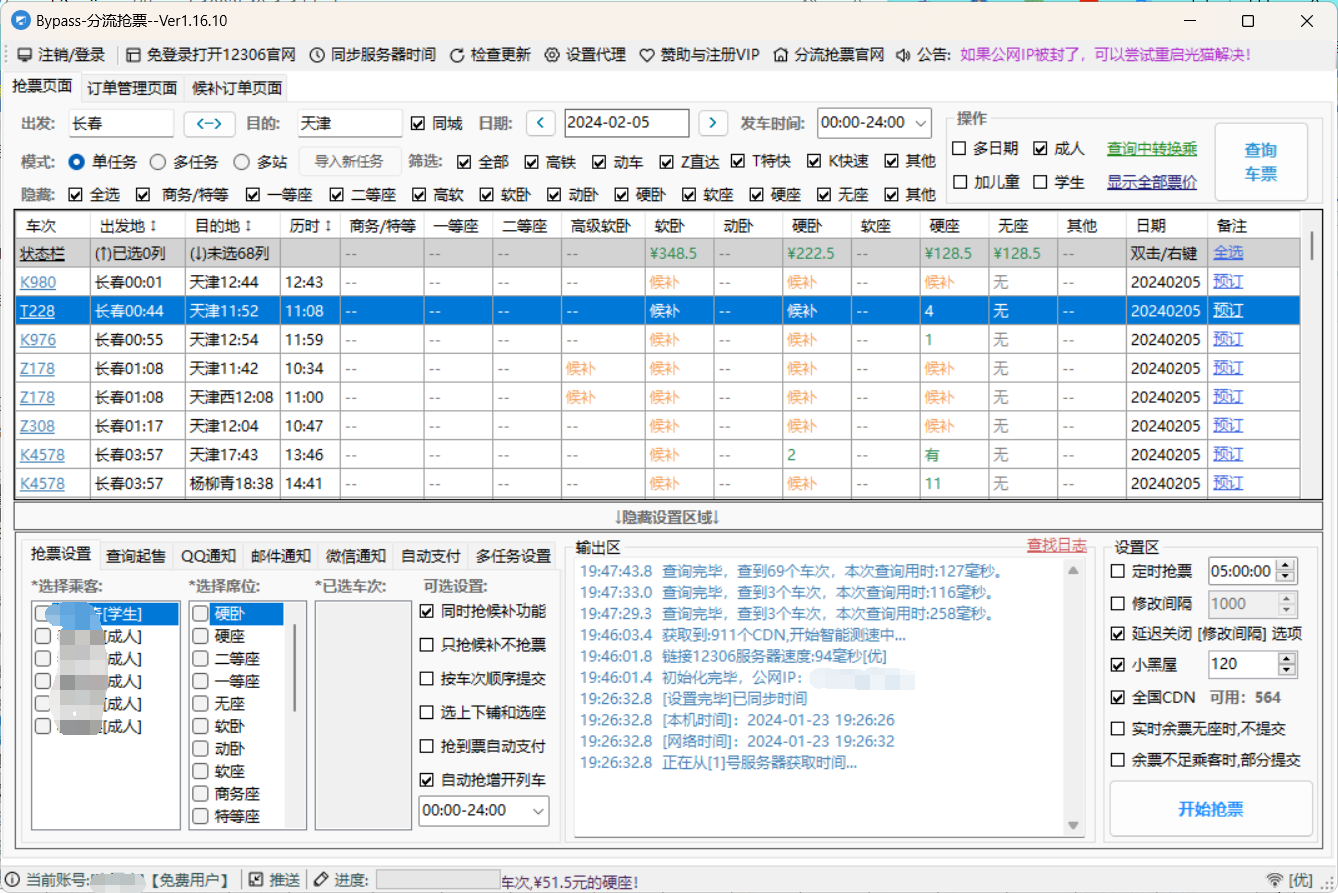The height and width of the screenshot is (893, 1338).
Task: Sort by 历时 column header
Action: coord(310,226)
